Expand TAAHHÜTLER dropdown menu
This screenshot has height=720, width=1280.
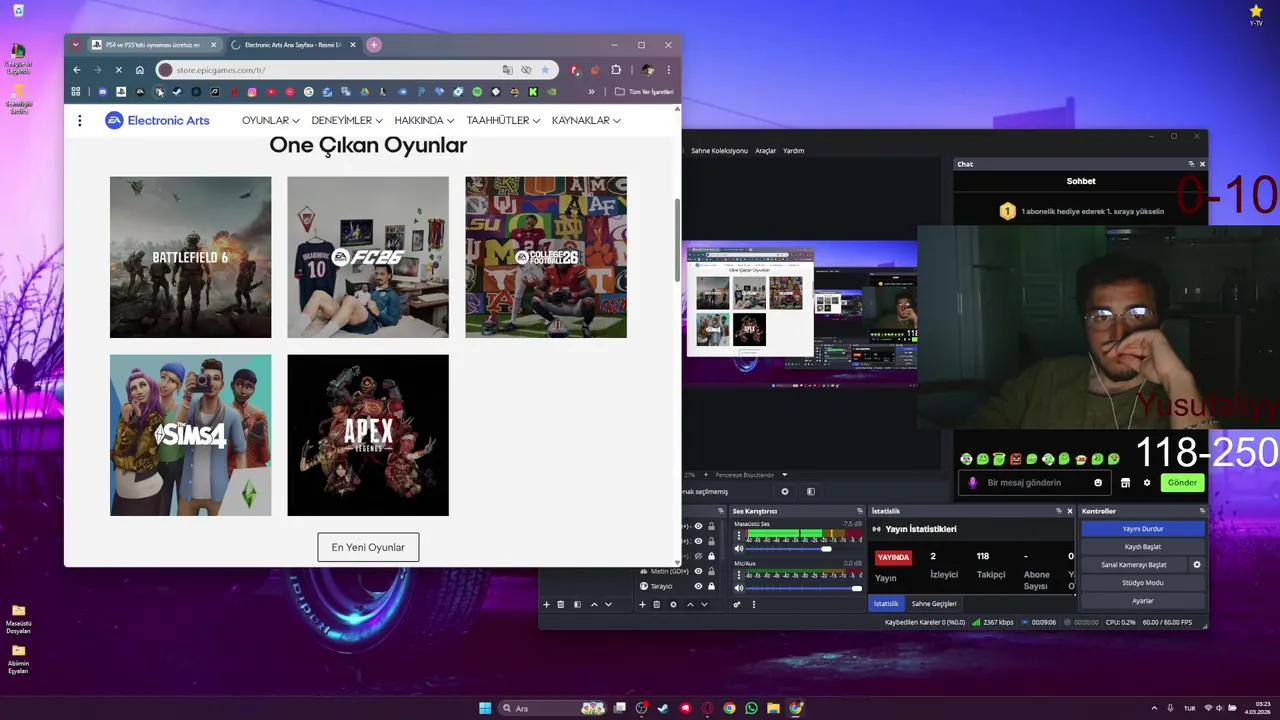(503, 120)
